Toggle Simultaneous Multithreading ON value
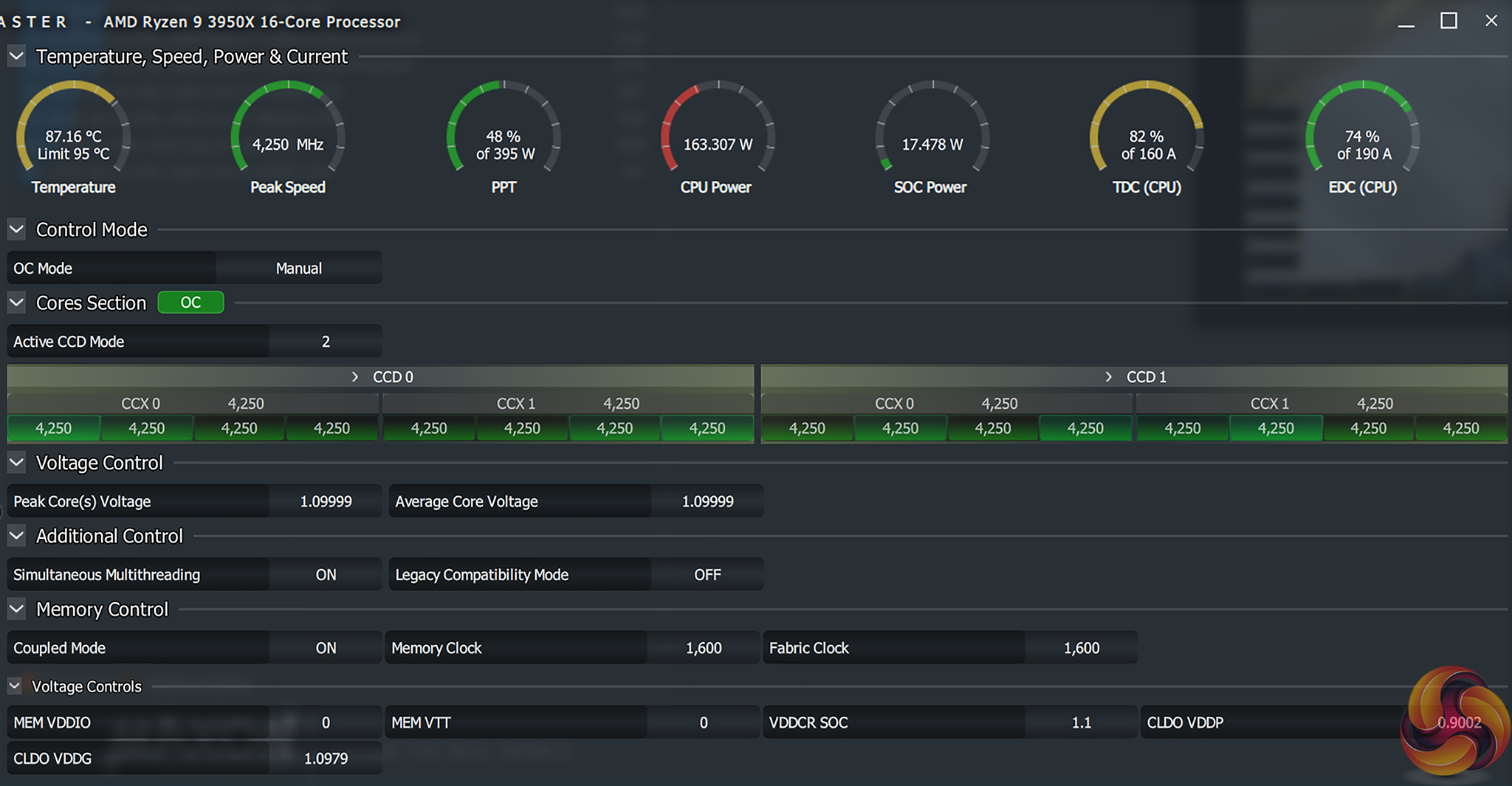Viewport: 1512px width, 786px height. coord(326,575)
